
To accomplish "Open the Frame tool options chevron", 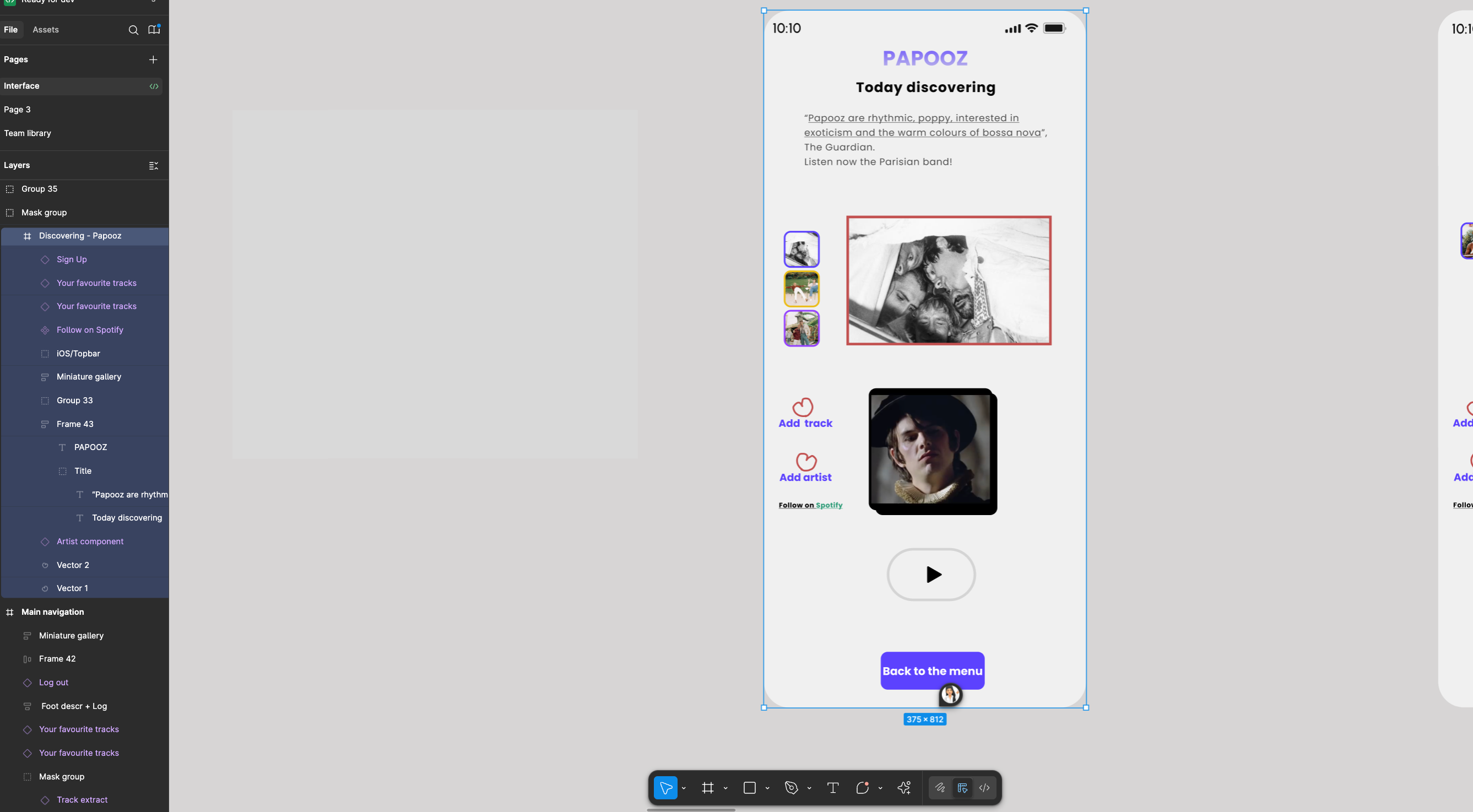I will (725, 788).
